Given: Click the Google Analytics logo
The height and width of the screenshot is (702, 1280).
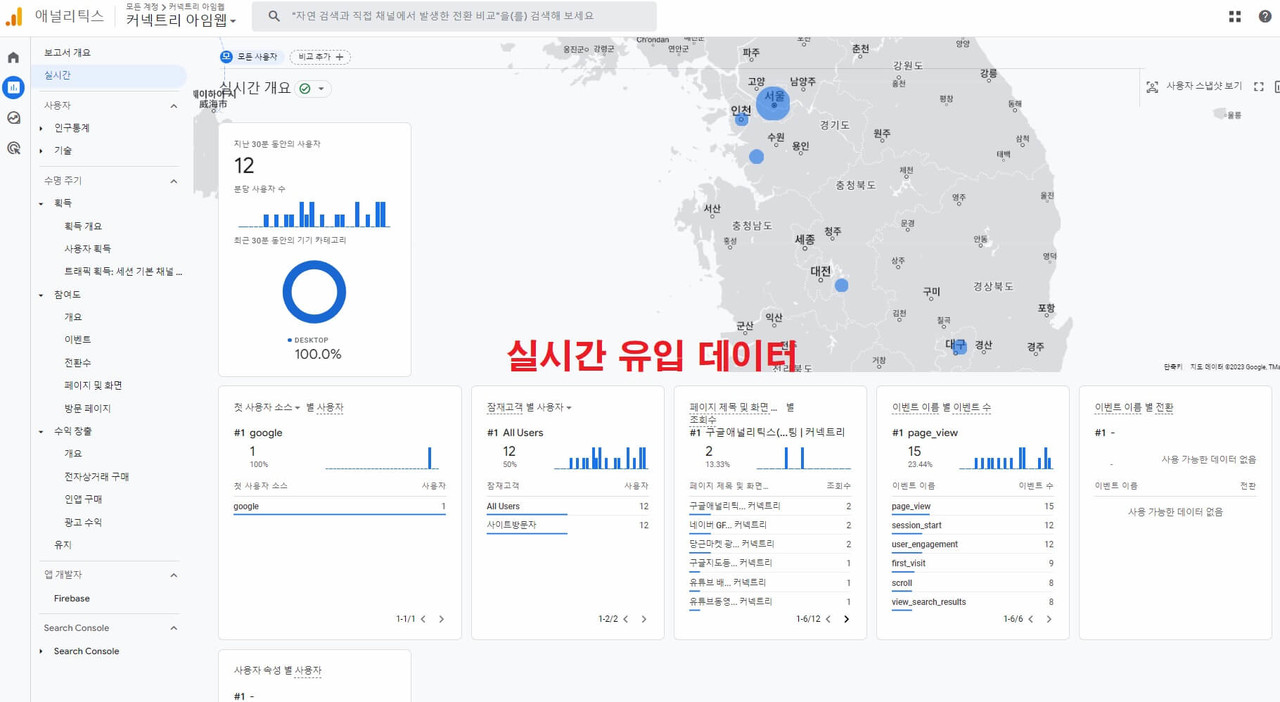Looking at the screenshot, I should [x=14, y=17].
